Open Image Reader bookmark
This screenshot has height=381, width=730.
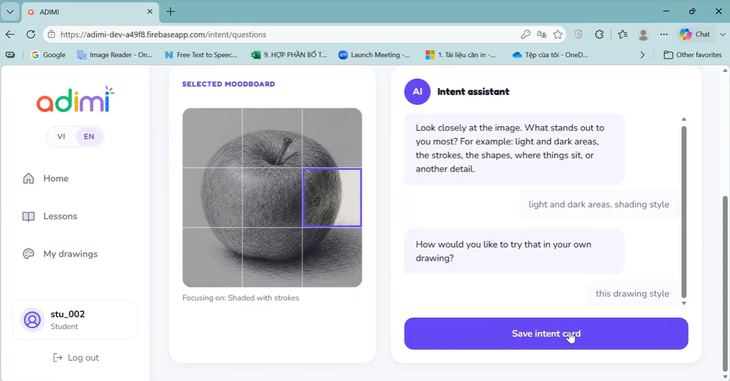pyautogui.click(x=115, y=55)
